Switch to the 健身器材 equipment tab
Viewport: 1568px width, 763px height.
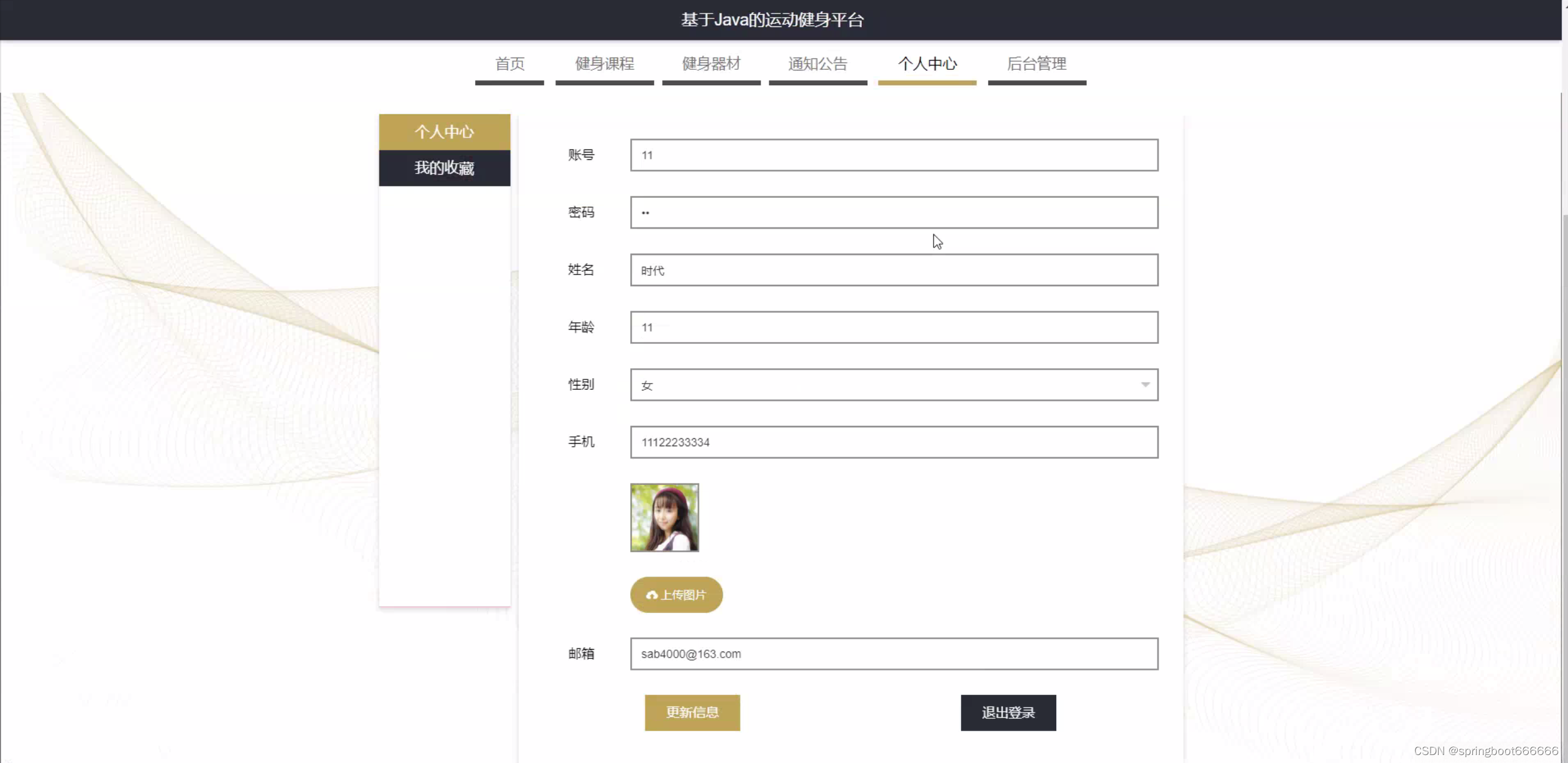click(x=711, y=64)
